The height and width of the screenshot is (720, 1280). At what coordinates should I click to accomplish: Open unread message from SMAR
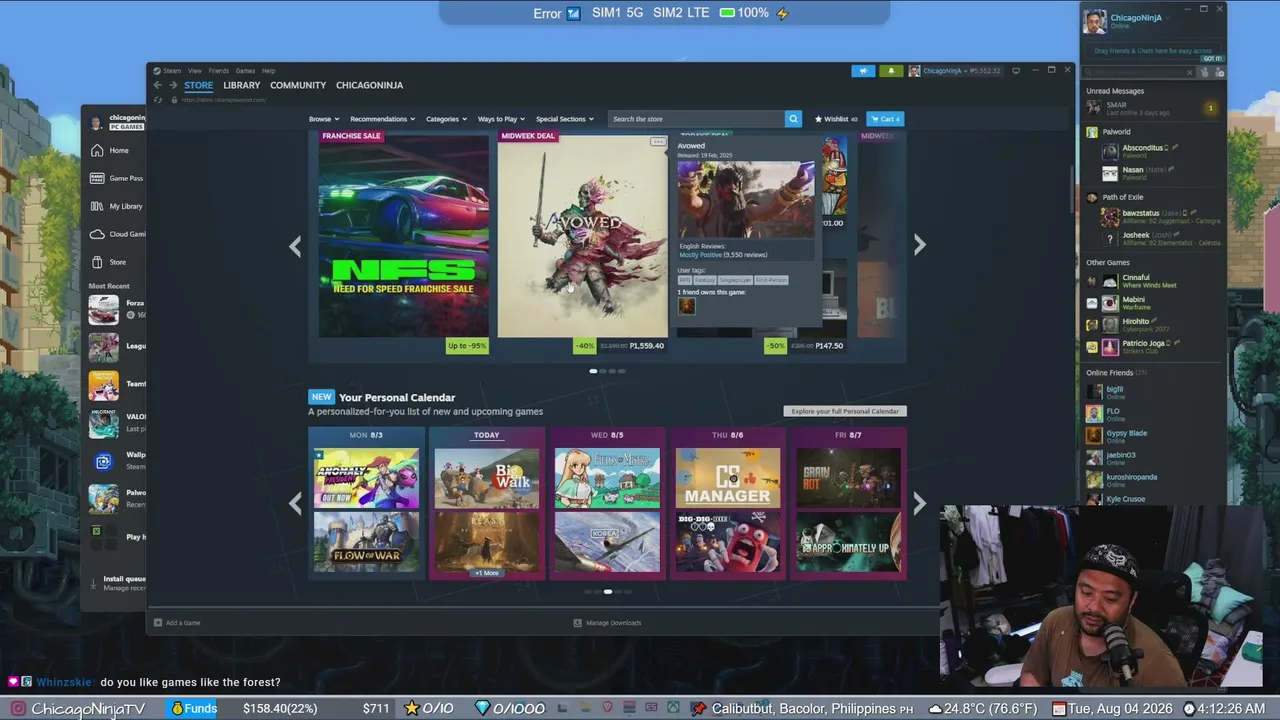click(x=1152, y=108)
